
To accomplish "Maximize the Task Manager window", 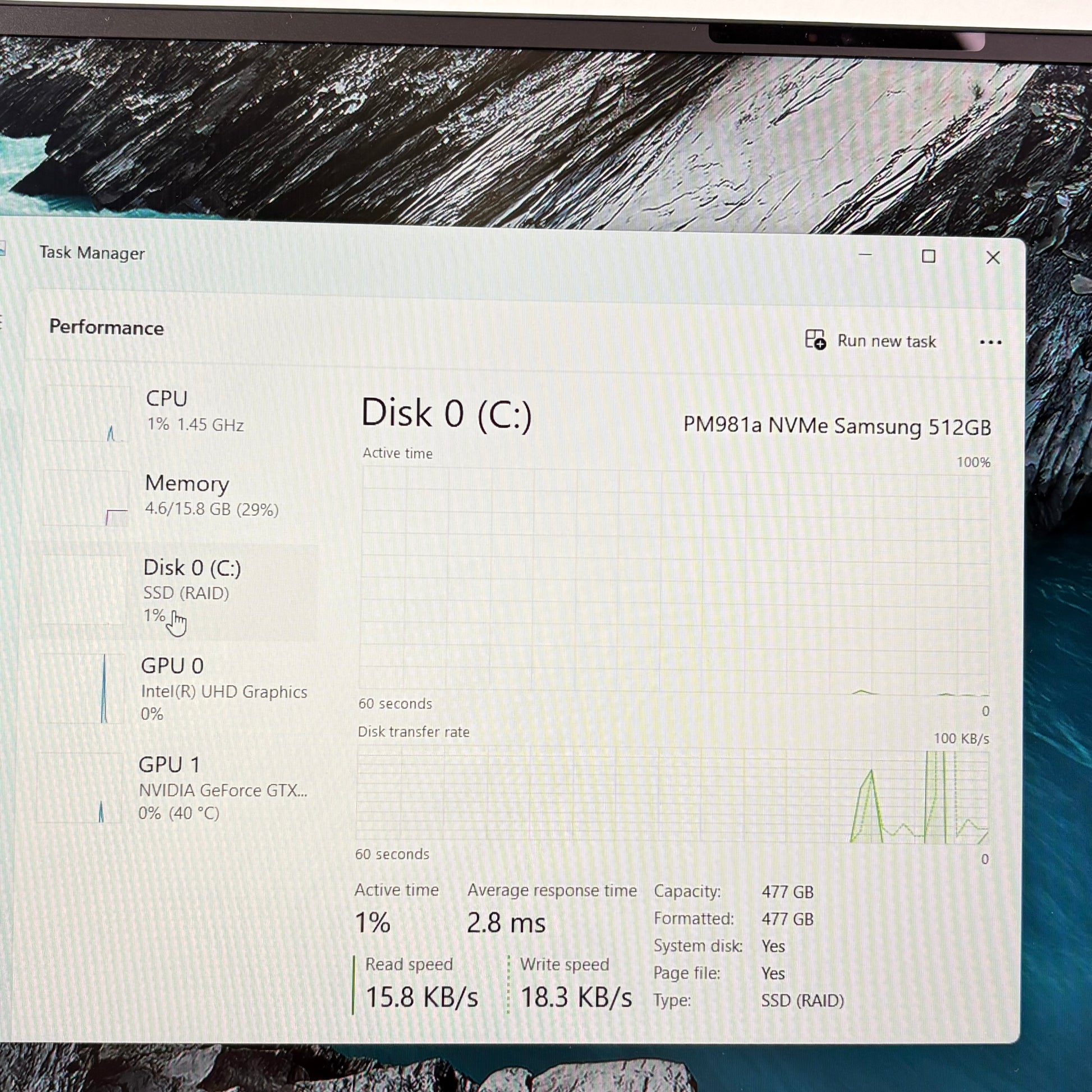I will (928, 256).
